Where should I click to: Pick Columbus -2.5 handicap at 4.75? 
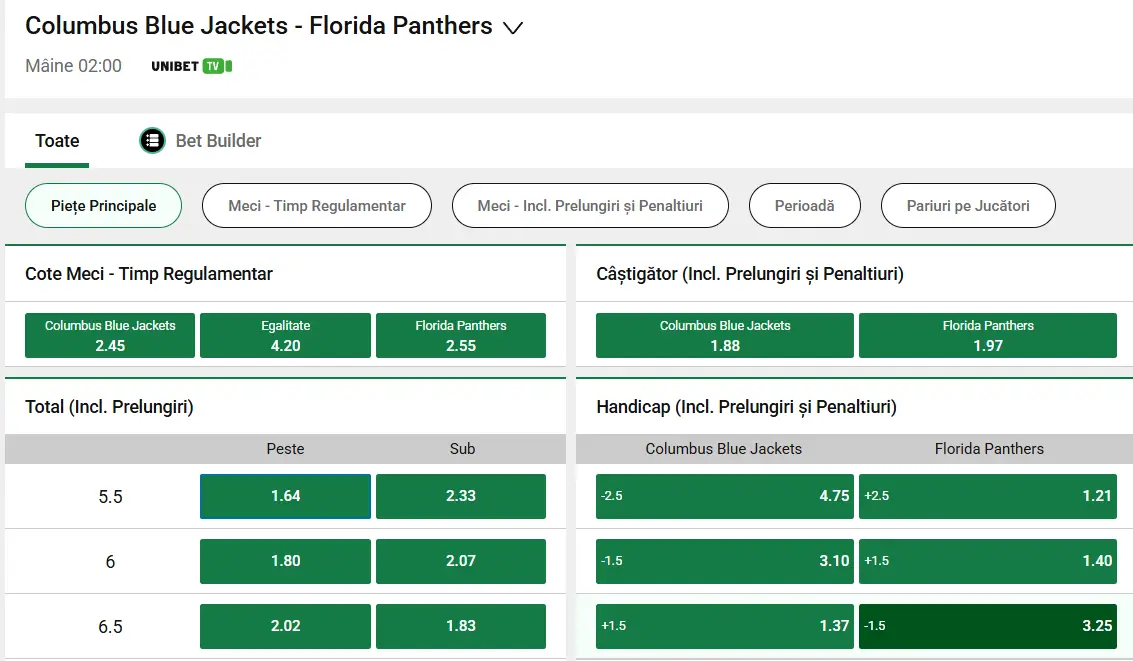click(x=724, y=496)
